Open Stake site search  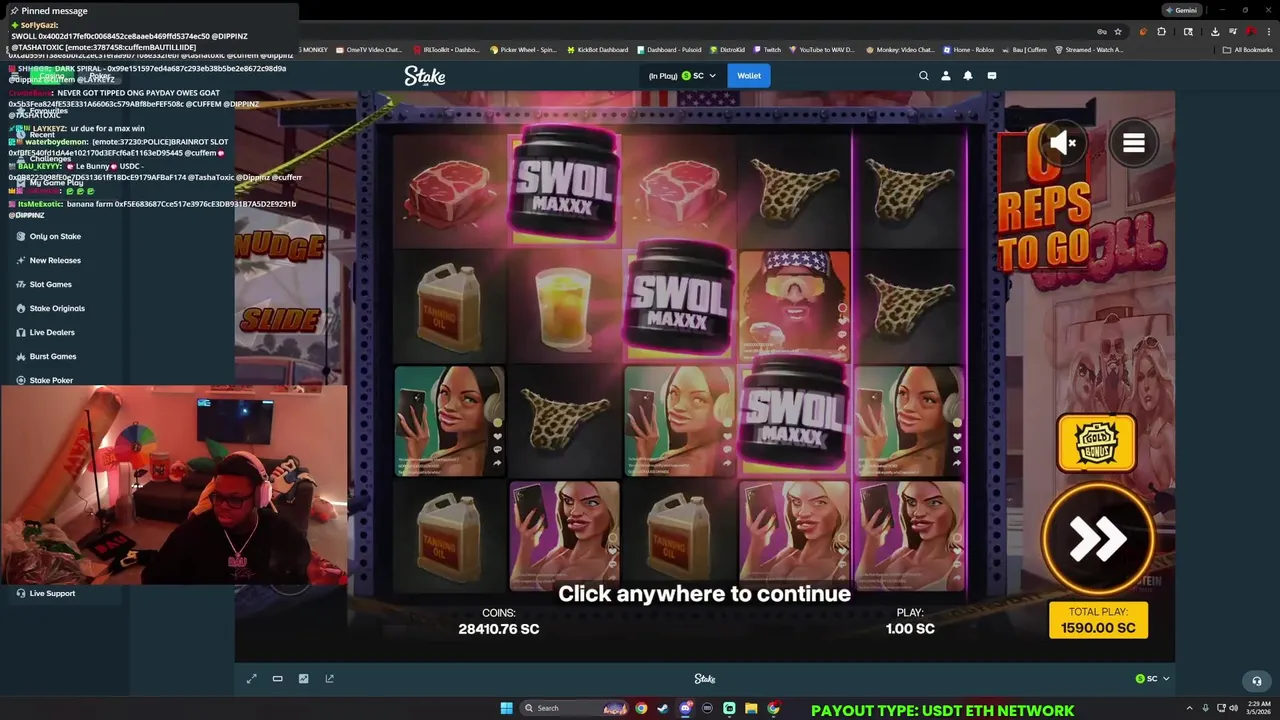pos(923,75)
